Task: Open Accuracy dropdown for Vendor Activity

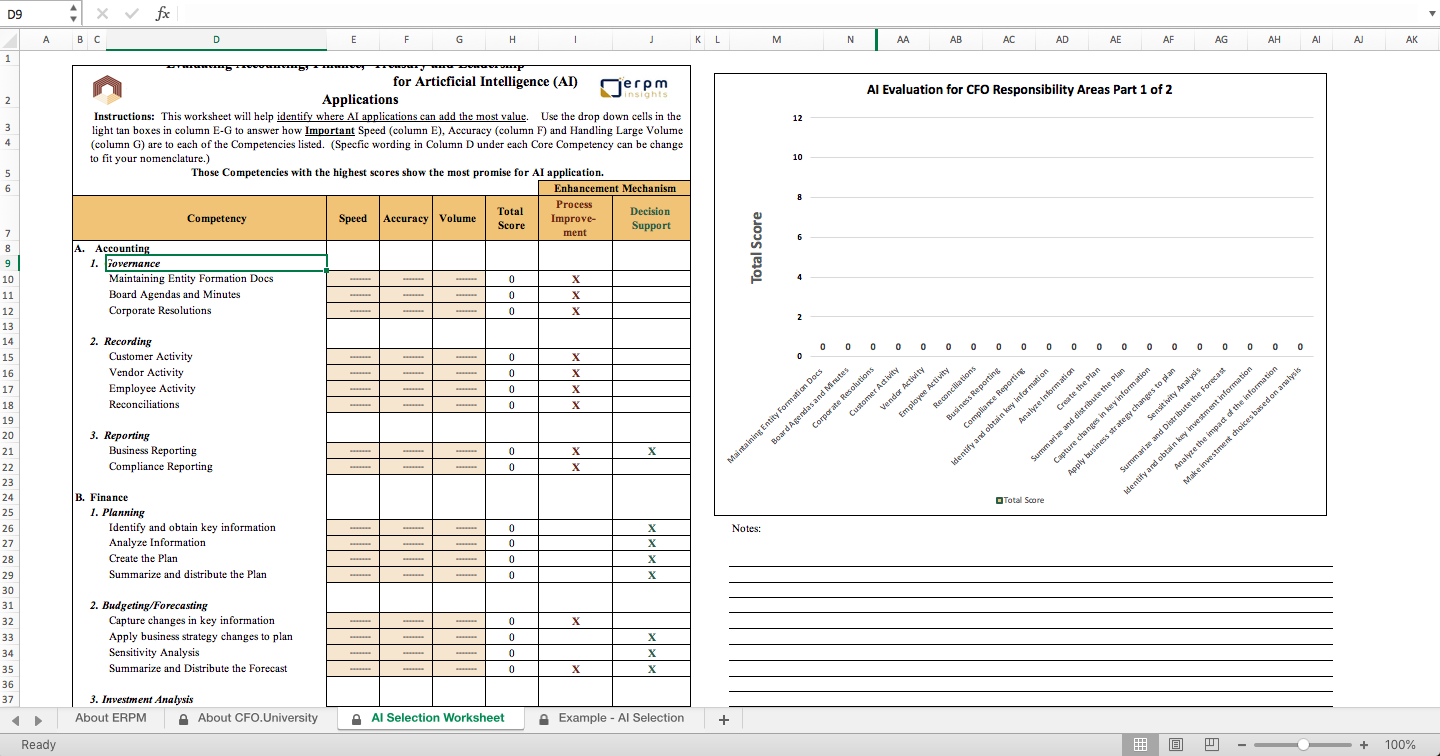Action: point(406,373)
